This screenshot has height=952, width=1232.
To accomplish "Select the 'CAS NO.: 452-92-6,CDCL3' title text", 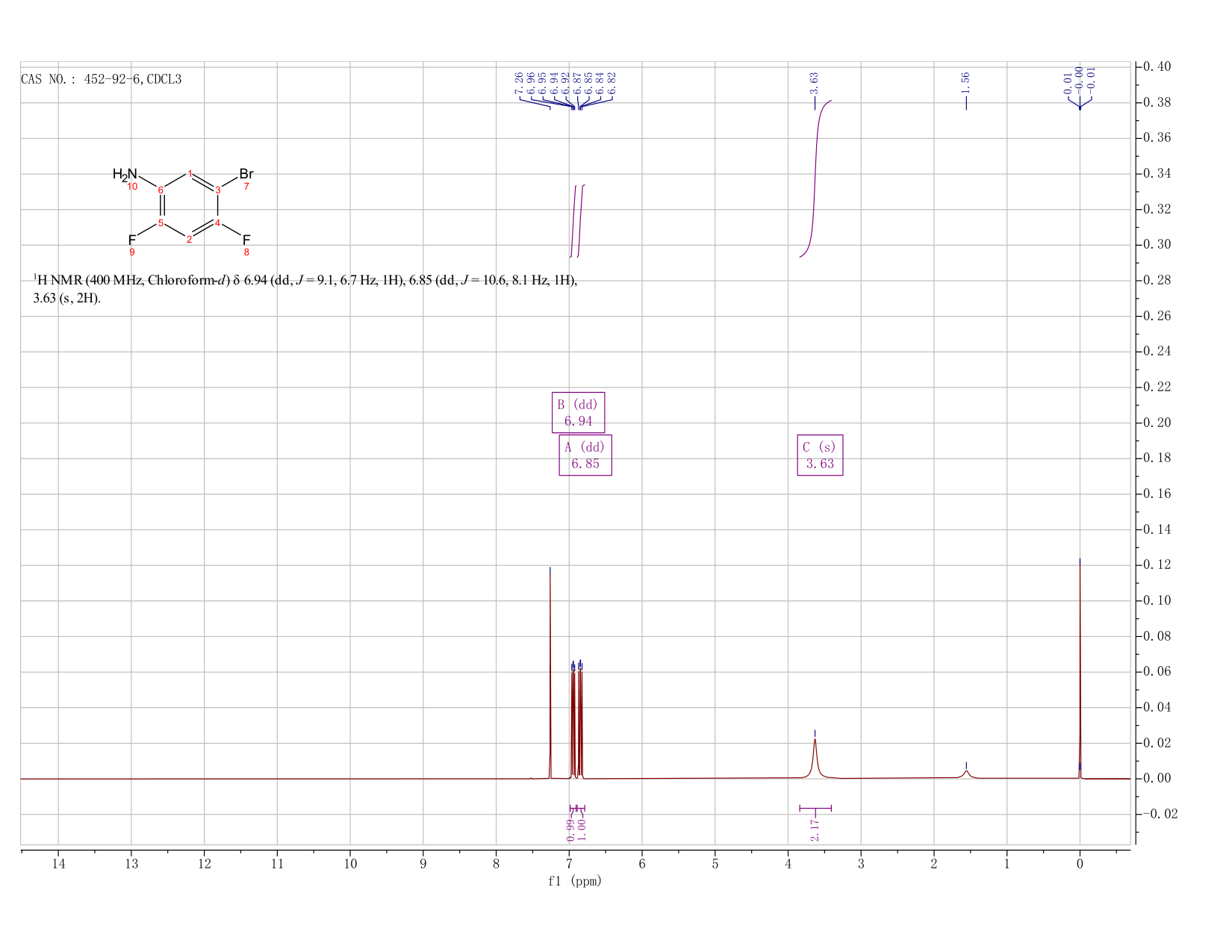I will (x=101, y=79).
